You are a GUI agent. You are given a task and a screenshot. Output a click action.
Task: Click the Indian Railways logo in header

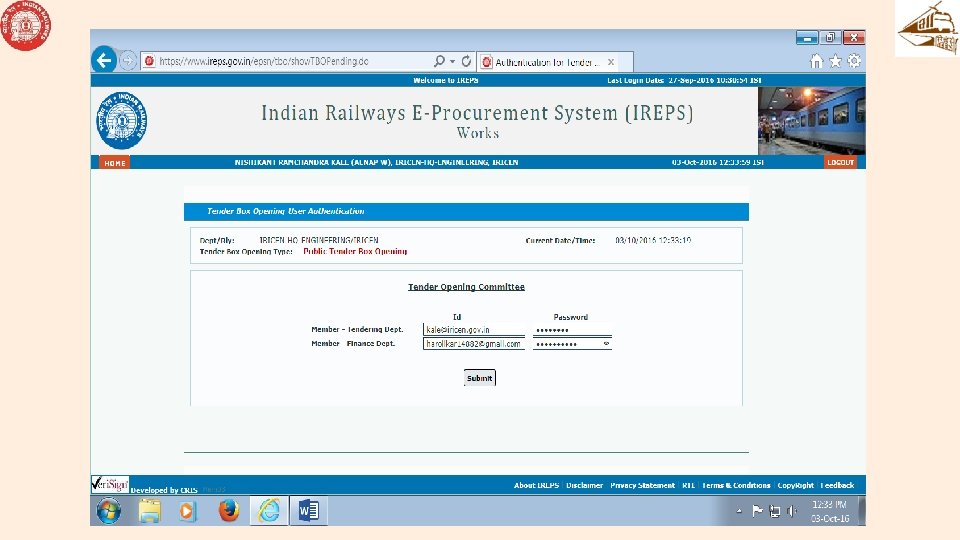pyautogui.click(x=121, y=121)
